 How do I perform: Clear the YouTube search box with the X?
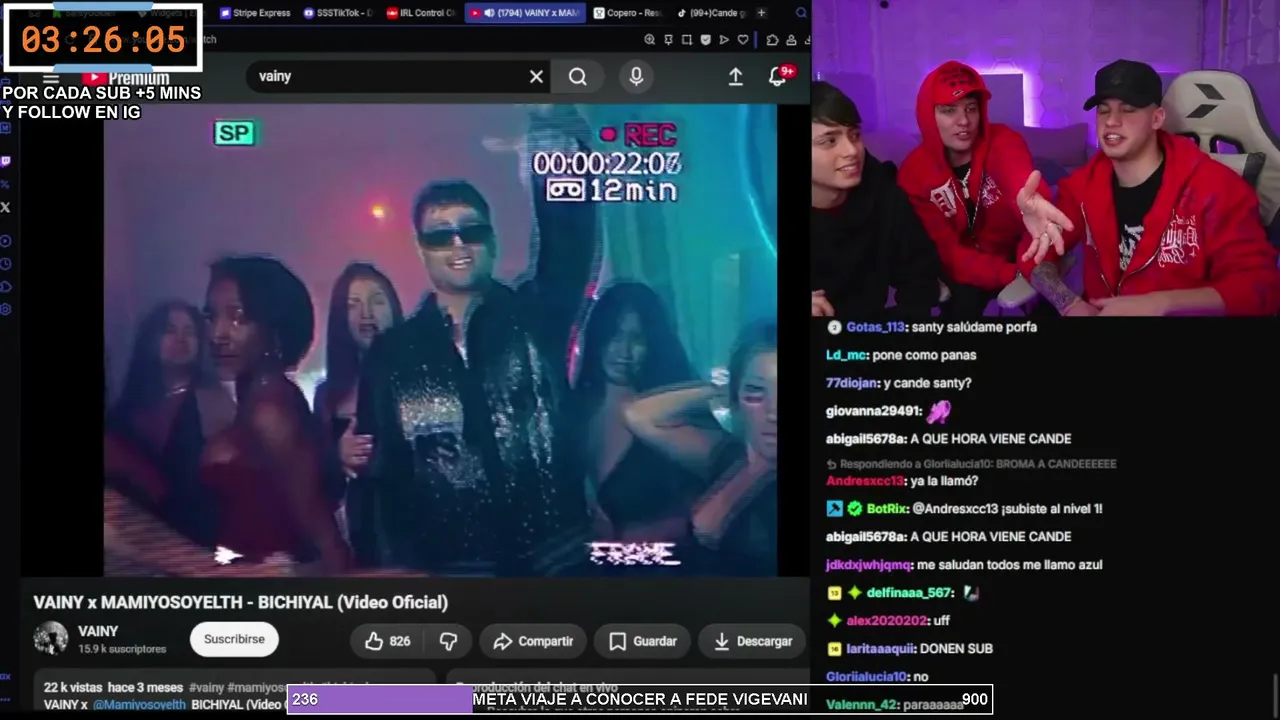click(536, 77)
